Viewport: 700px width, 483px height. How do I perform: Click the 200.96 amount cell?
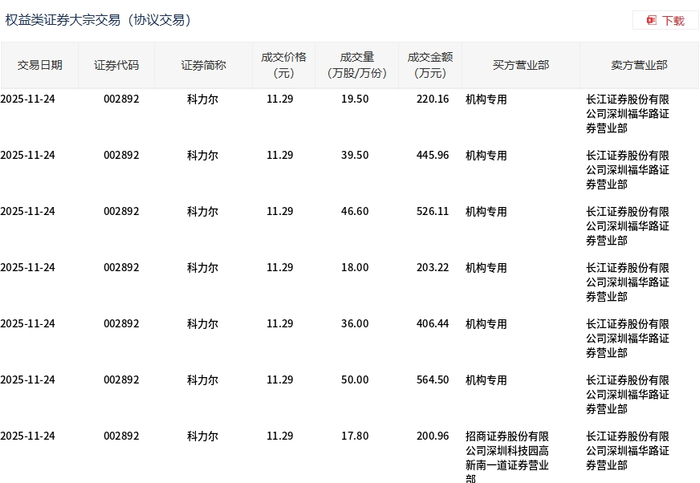tap(432, 436)
